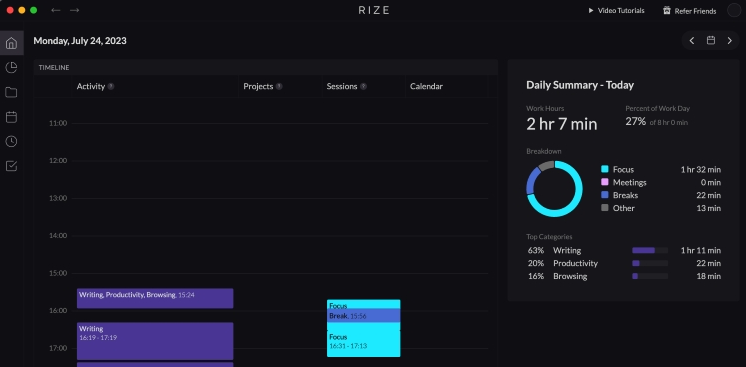Click the date Monday, July 24, 2023
The width and height of the screenshot is (746, 367).
(80, 41)
